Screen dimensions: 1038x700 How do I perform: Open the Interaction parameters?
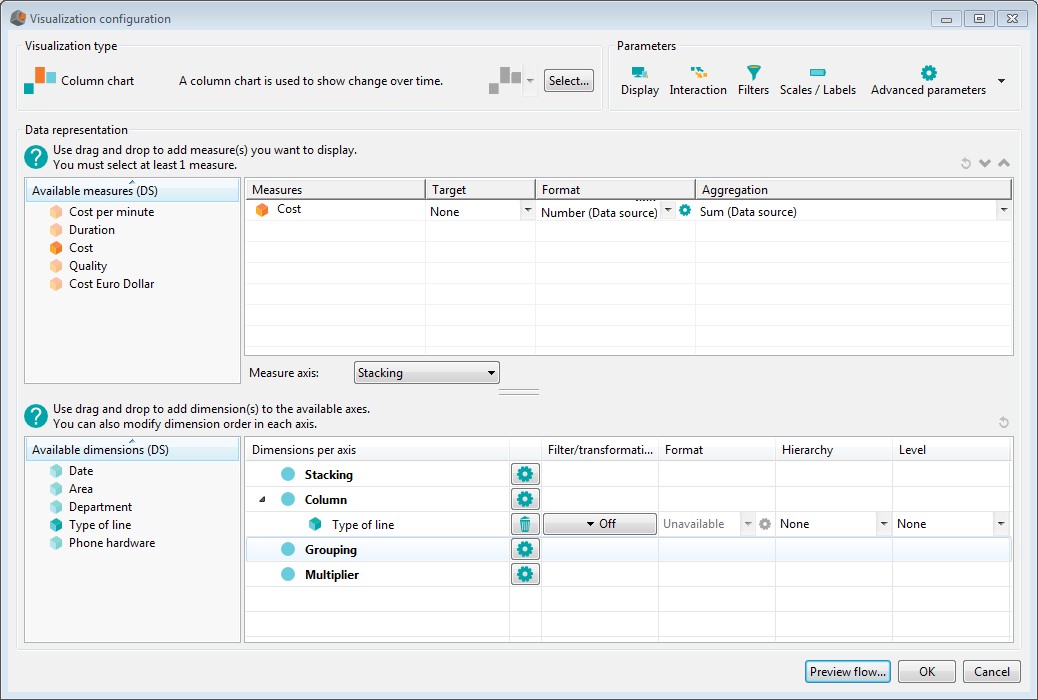(x=698, y=81)
